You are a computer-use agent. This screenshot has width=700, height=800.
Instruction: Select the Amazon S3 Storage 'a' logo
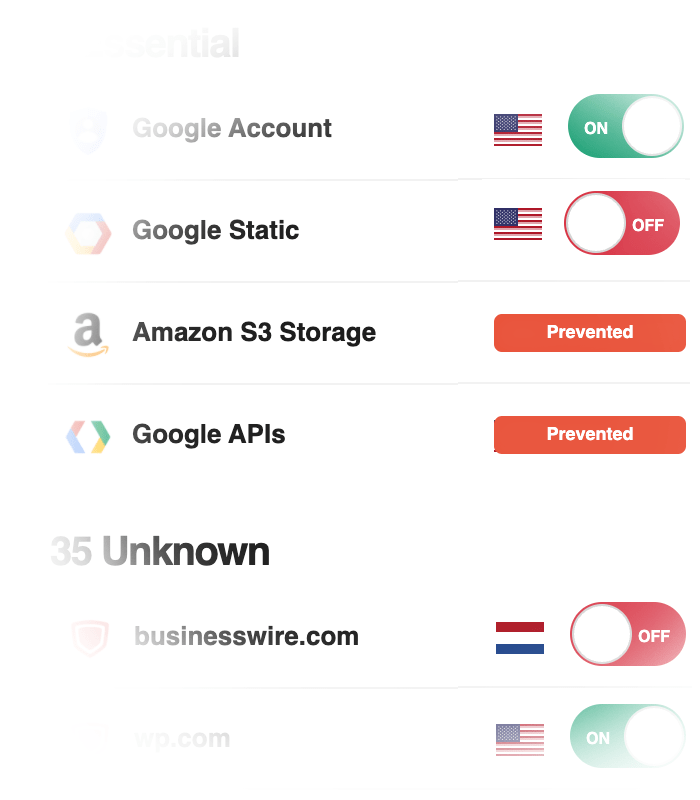pos(88,332)
